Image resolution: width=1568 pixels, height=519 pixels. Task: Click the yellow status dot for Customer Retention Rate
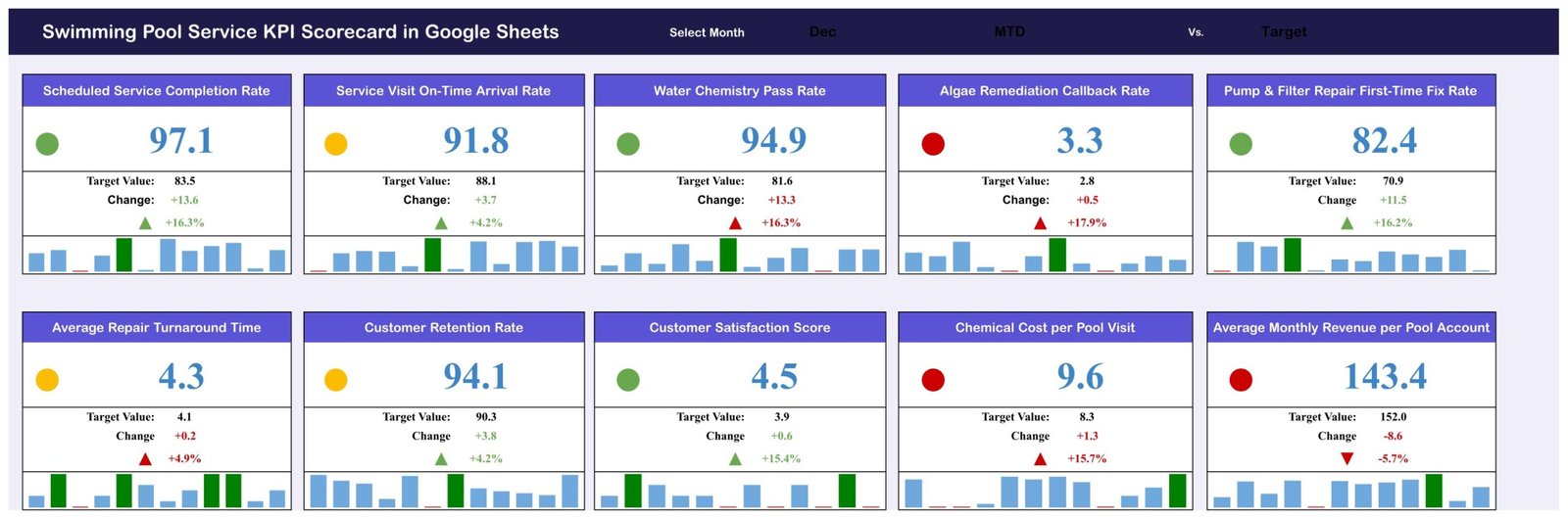[336, 380]
